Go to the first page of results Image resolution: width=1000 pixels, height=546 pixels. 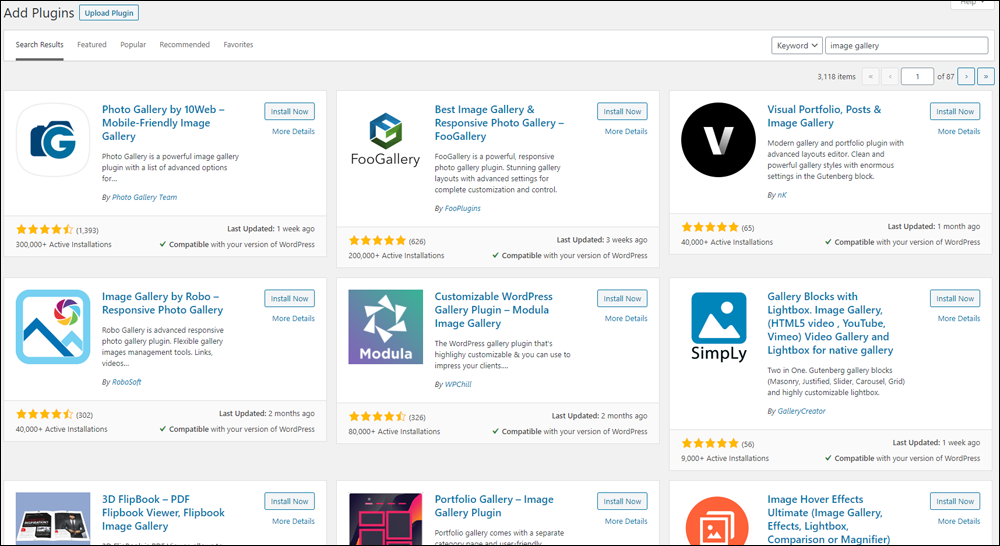click(871, 77)
